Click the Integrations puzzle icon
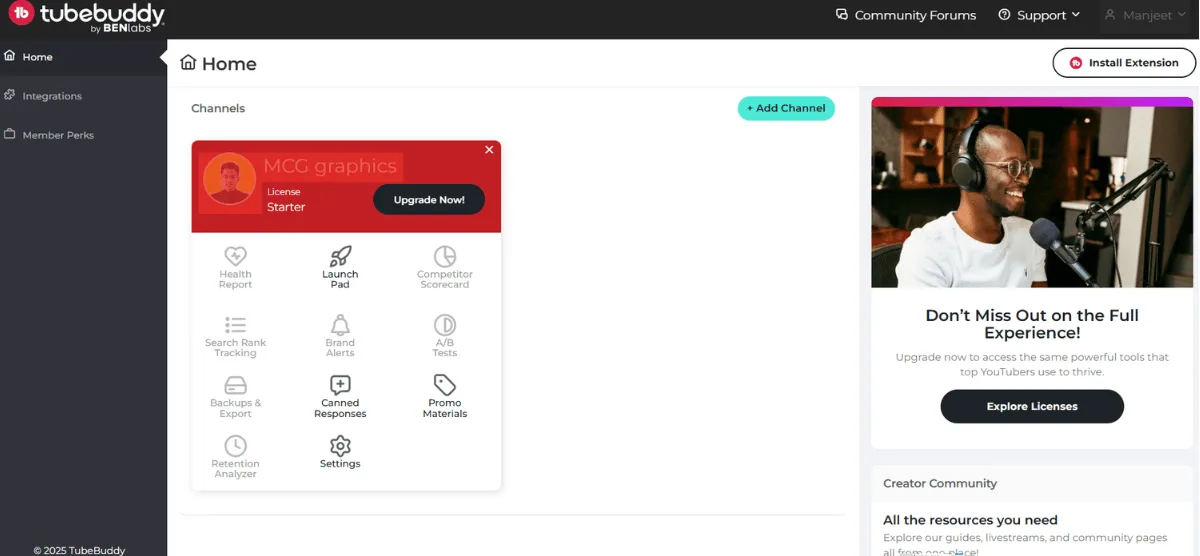The width and height of the screenshot is (1200, 556). [10, 95]
